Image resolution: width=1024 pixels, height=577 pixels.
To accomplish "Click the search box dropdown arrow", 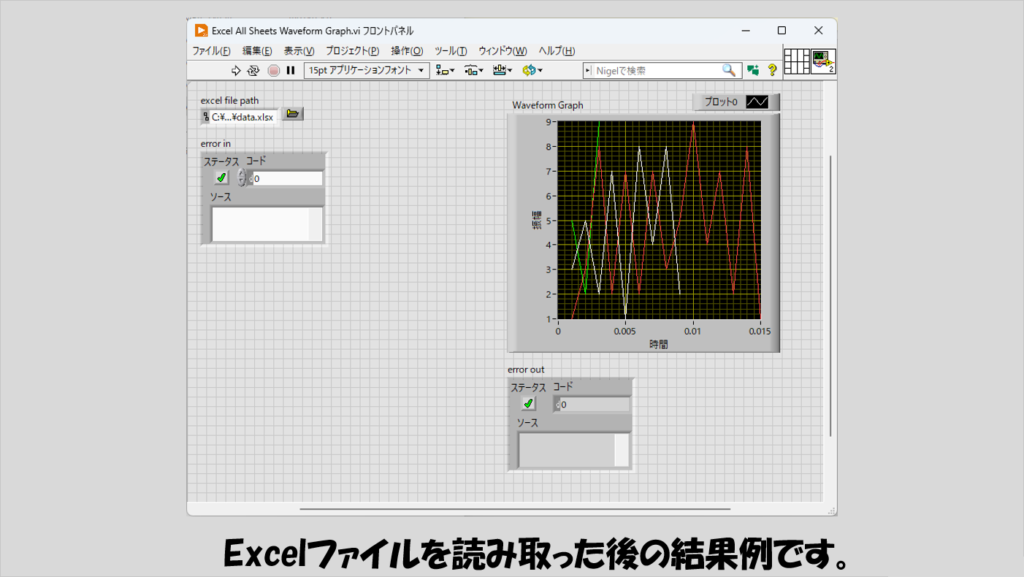I will tap(588, 70).
